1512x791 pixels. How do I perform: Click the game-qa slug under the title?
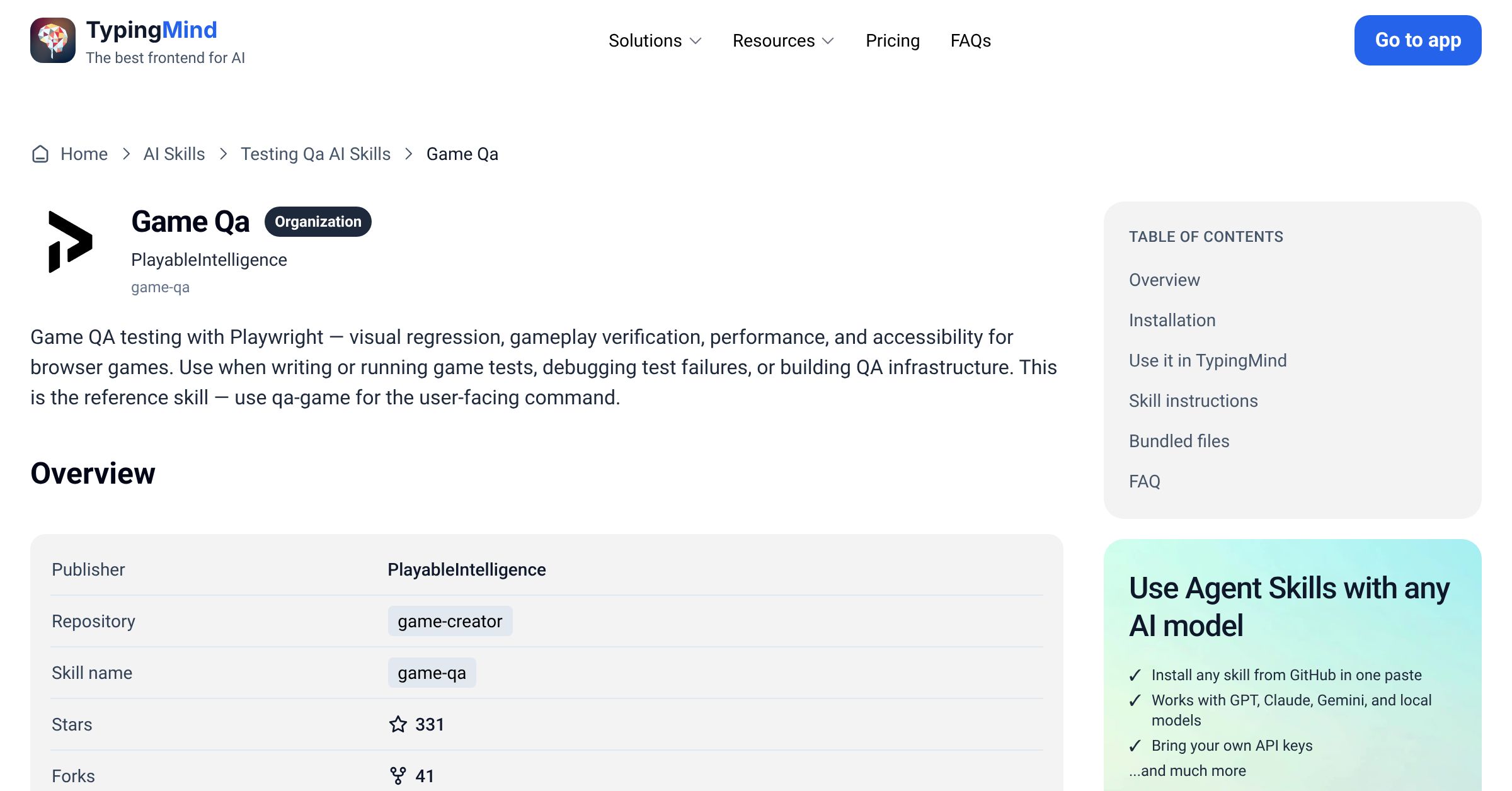point(160,287)
